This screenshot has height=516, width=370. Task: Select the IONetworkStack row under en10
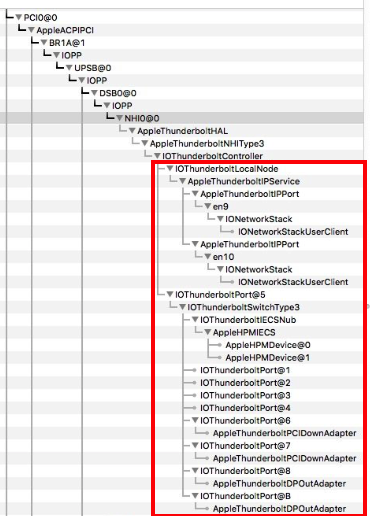(259, 269)
